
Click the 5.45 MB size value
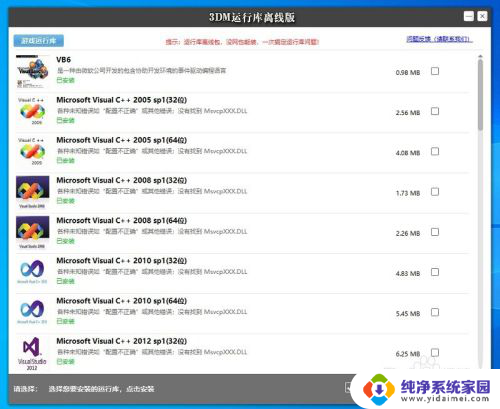(408, 314)
